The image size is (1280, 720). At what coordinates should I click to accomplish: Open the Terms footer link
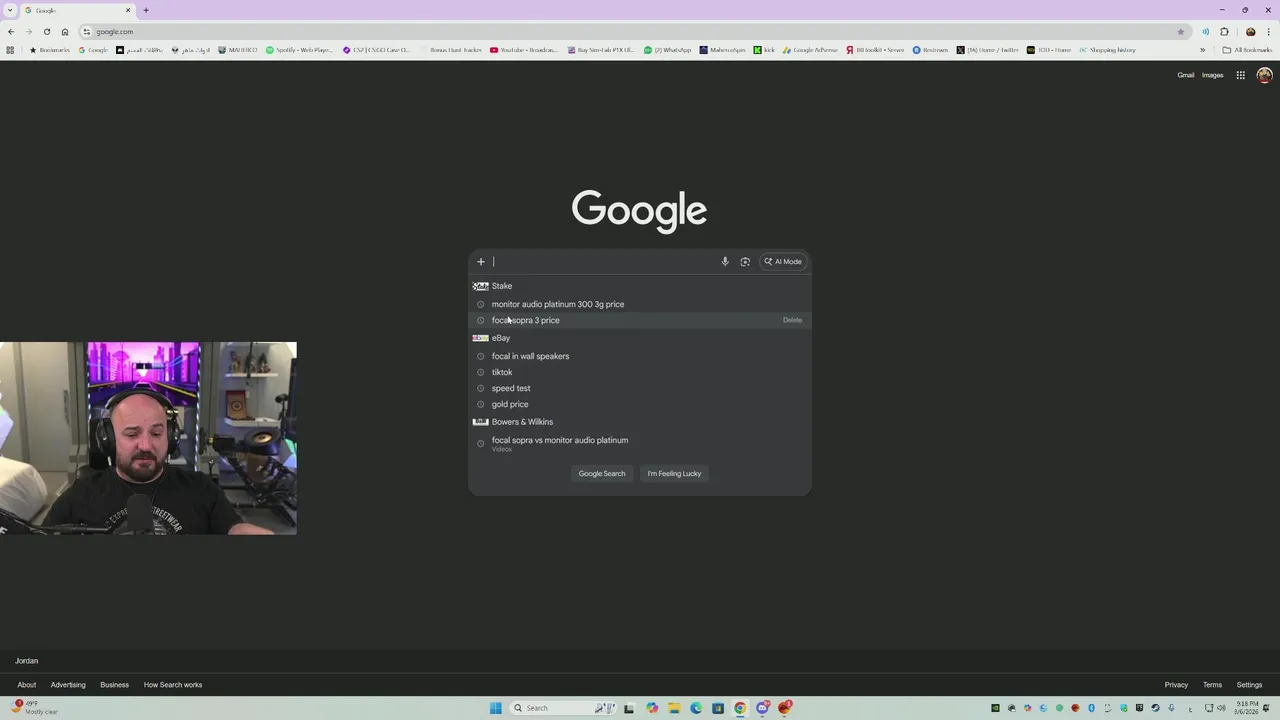tap(1212, 685)
